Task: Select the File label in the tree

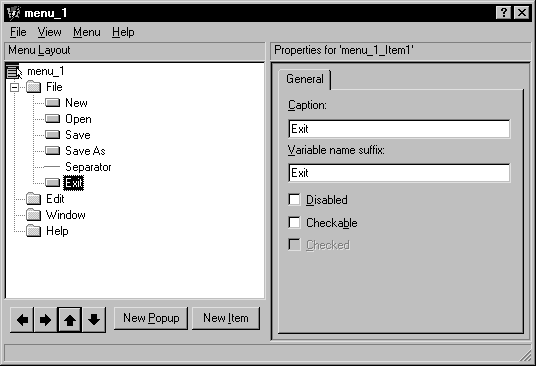Action: tap(54, 87)
